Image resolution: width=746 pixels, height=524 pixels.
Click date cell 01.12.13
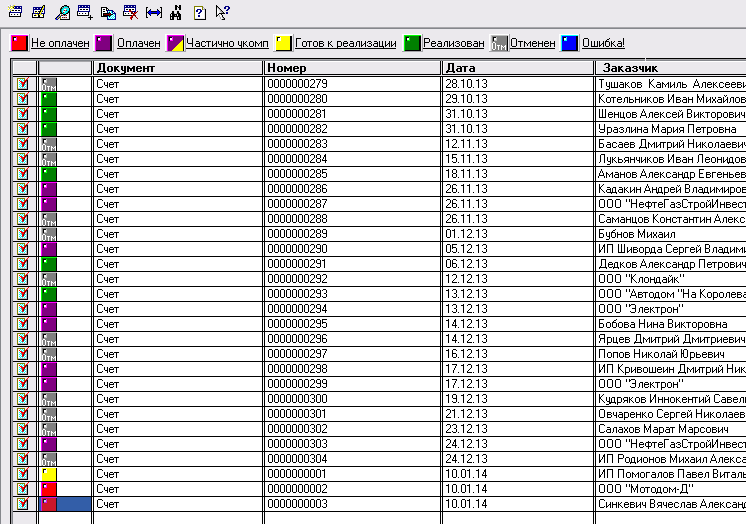coord(518,234)
